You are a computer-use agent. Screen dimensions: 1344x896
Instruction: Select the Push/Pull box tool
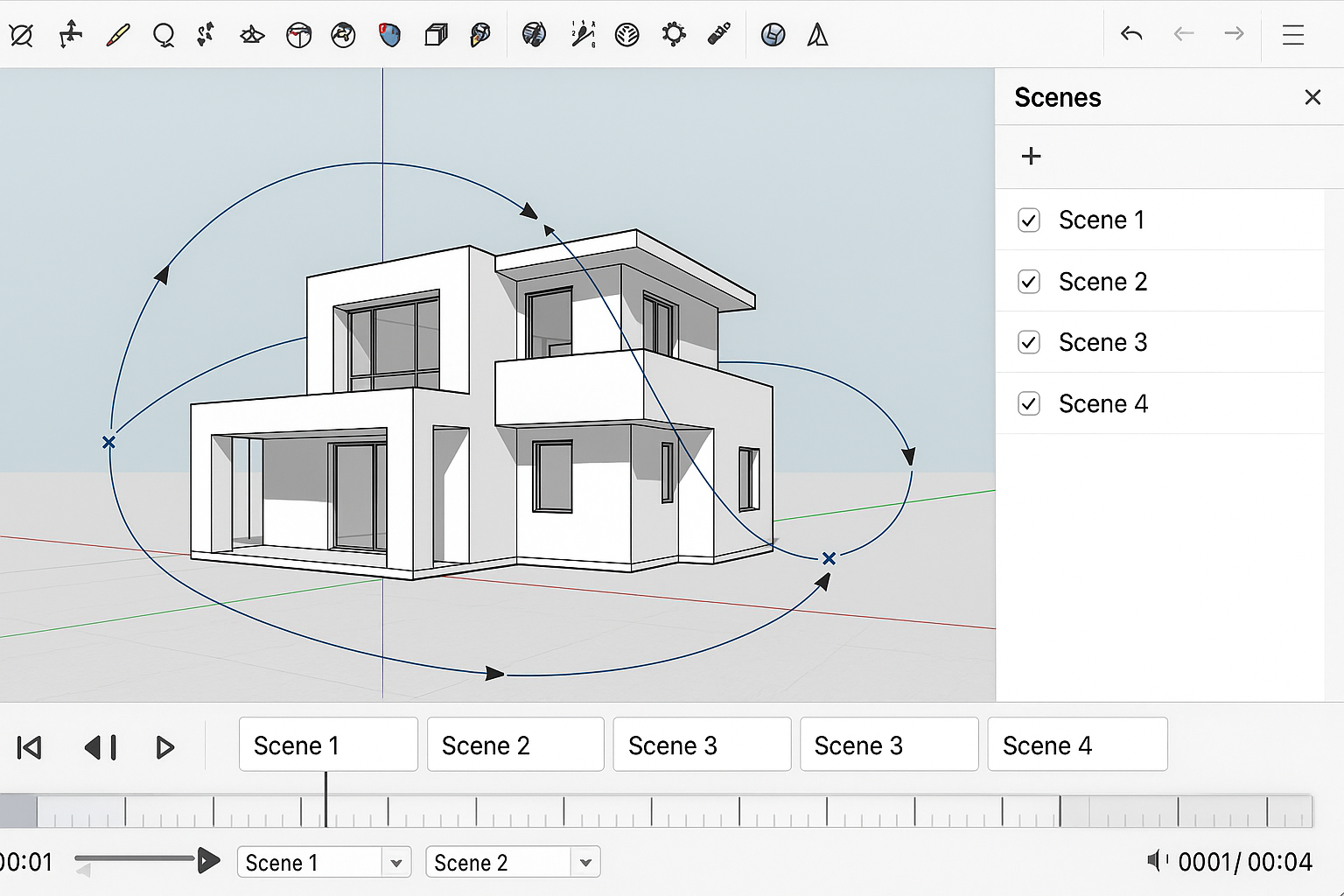436,35
